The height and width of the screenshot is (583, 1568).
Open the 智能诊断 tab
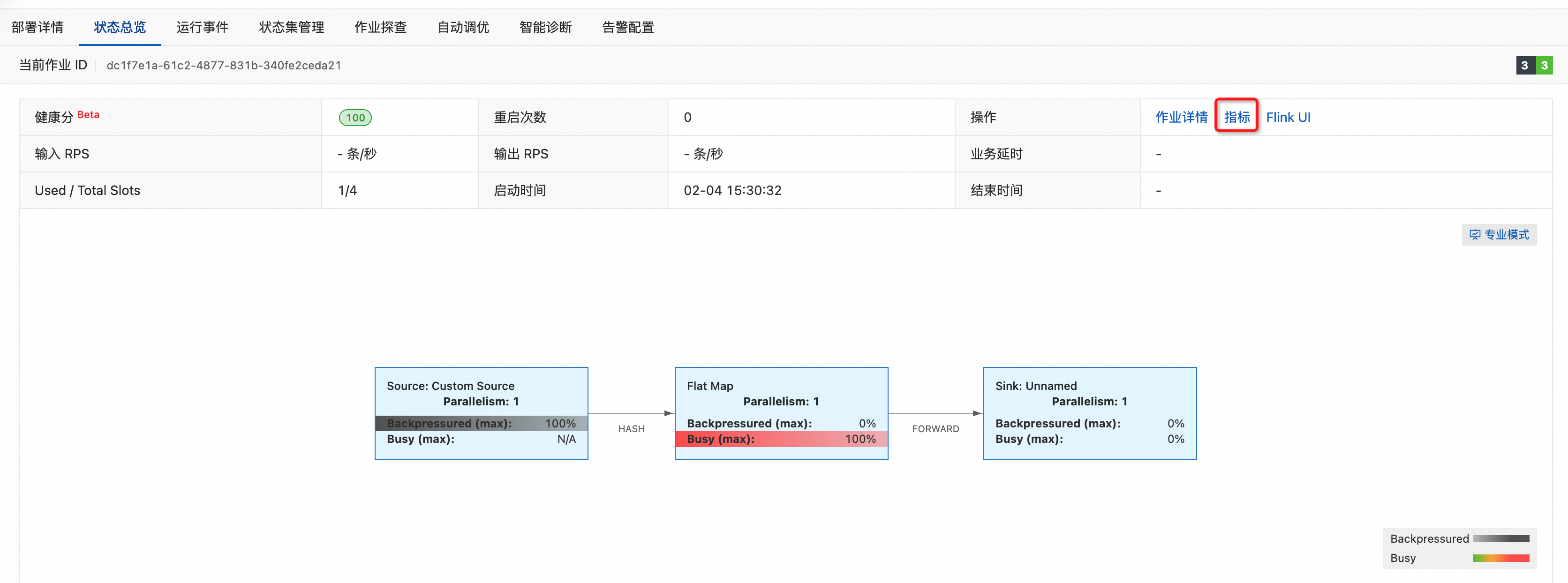point(546,27)
